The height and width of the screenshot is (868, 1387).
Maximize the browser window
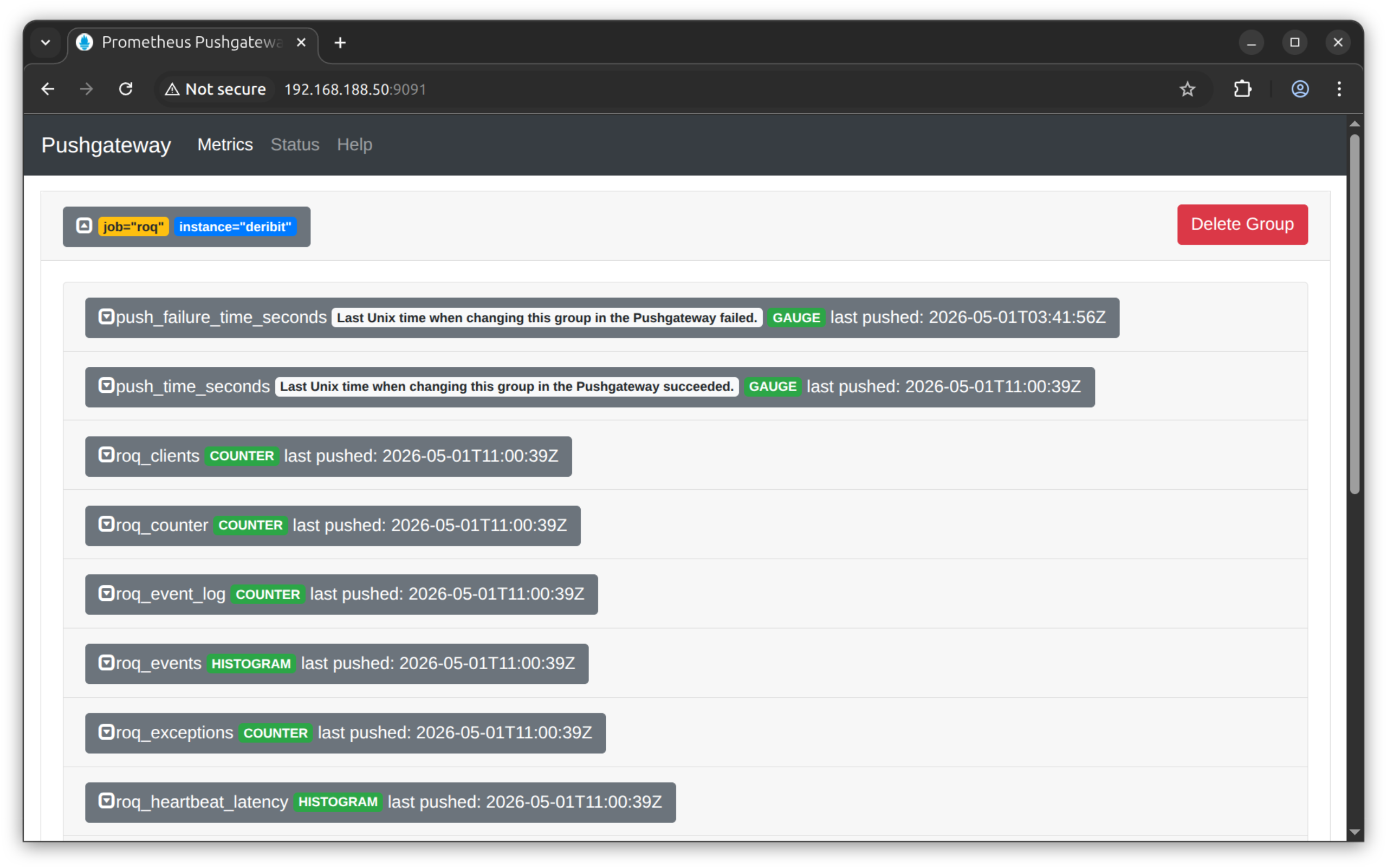click(1294, 42)
